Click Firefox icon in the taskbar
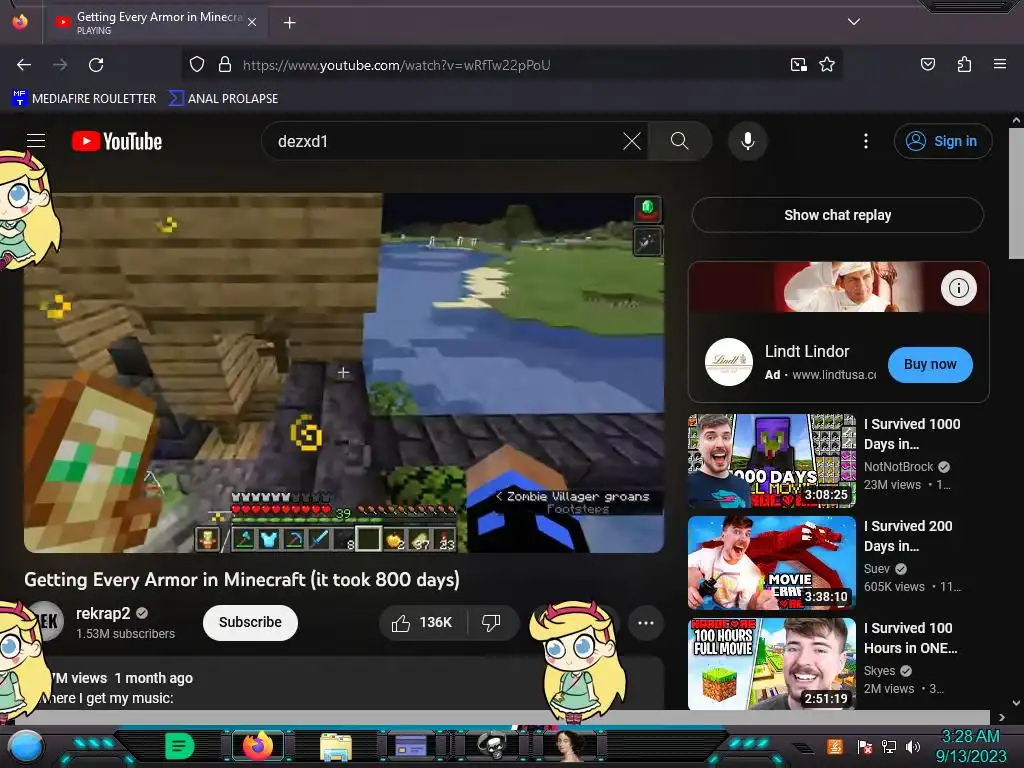The width and height of the screenshot is (1024, 768). 257,745
